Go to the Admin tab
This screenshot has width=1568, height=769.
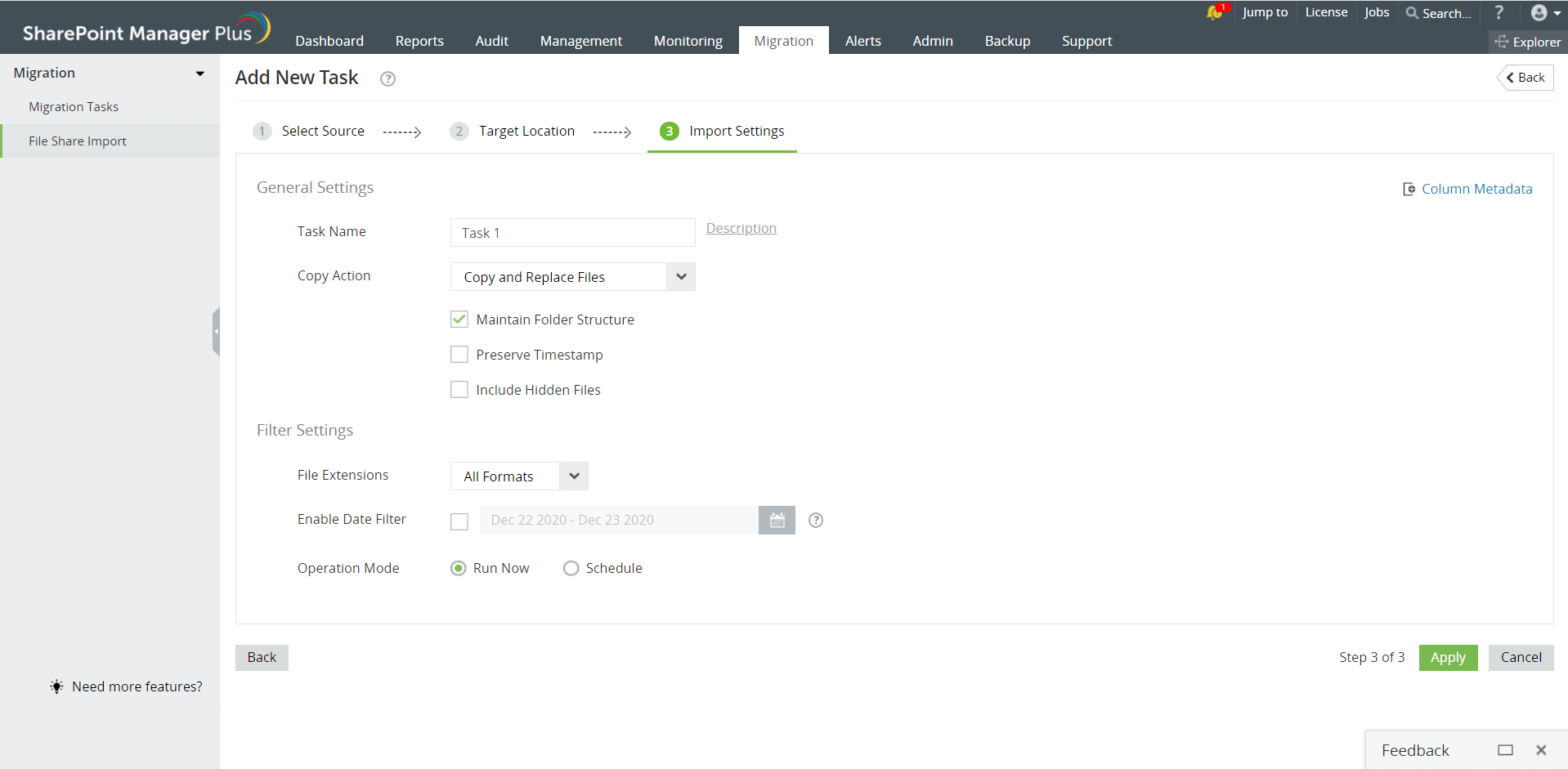pyautogui.click(x=933, y=41)
